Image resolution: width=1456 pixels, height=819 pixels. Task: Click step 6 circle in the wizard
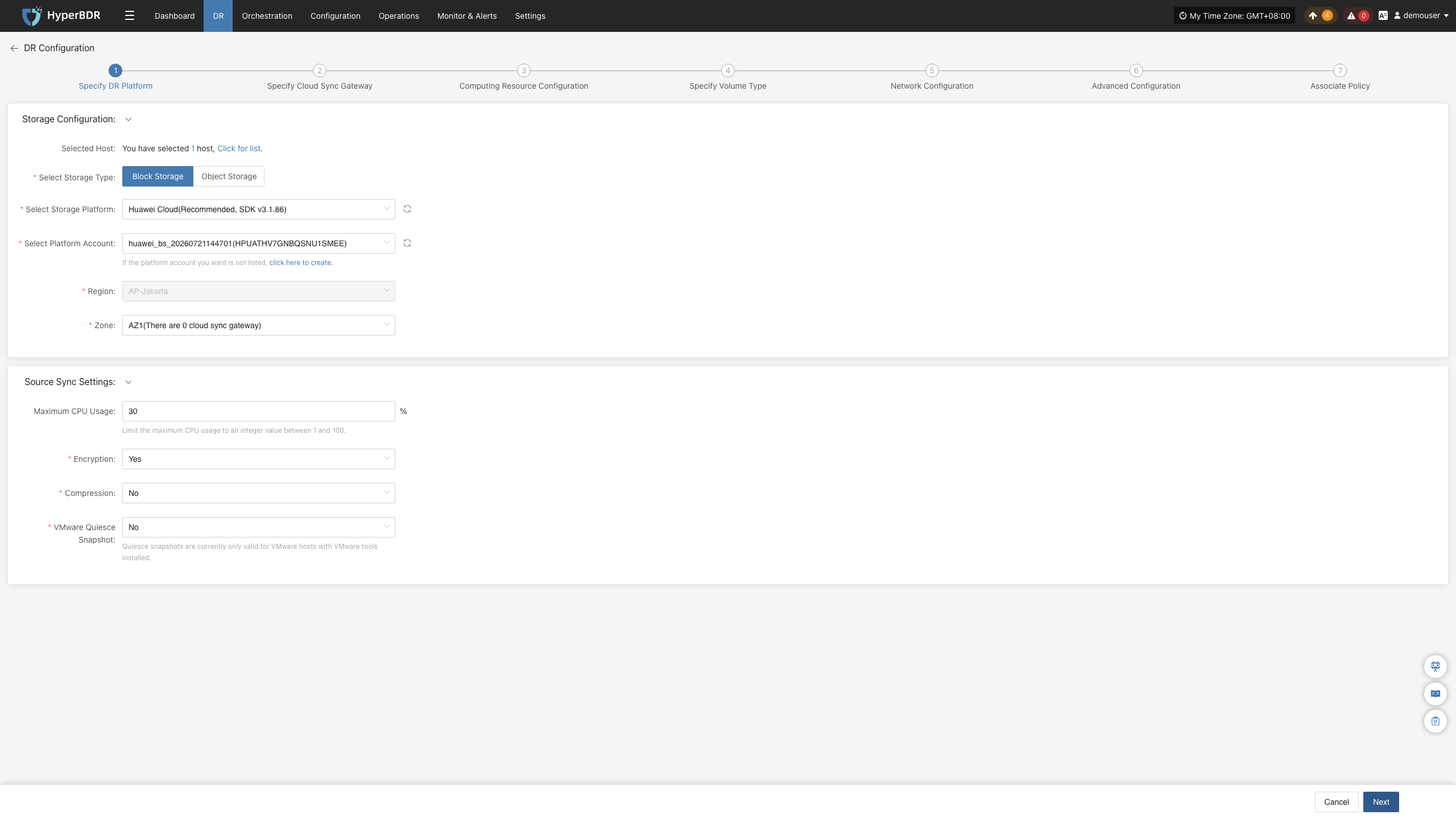click(1136, 71)
